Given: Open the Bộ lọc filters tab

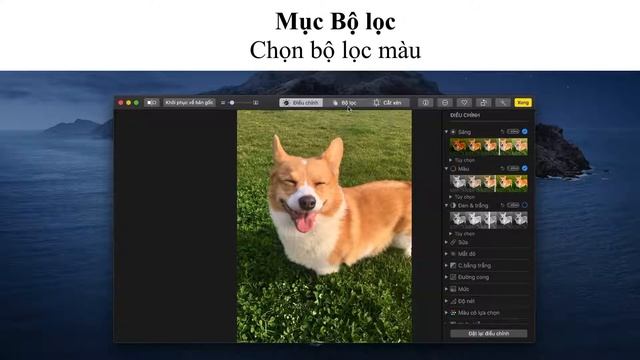Looking at the screenshot, I should click(x=344, y=103).
